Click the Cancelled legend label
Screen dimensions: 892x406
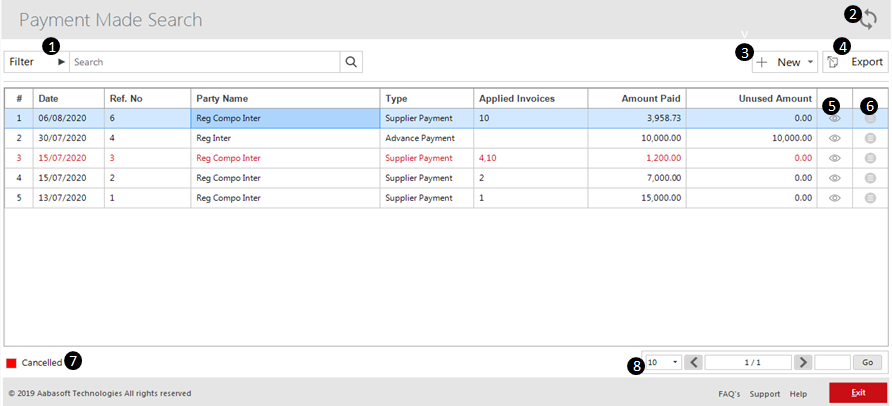42,363
